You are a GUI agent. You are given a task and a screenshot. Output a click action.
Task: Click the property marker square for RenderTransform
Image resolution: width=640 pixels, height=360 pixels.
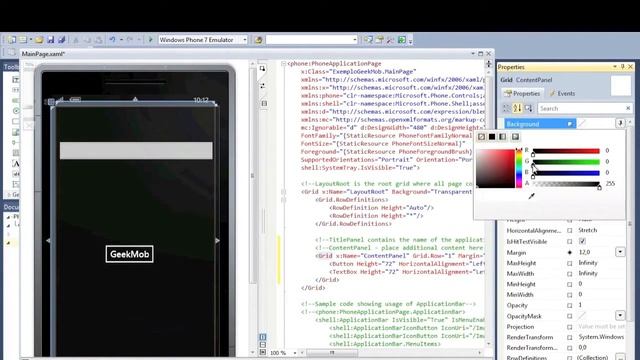[x=570, y=338]
